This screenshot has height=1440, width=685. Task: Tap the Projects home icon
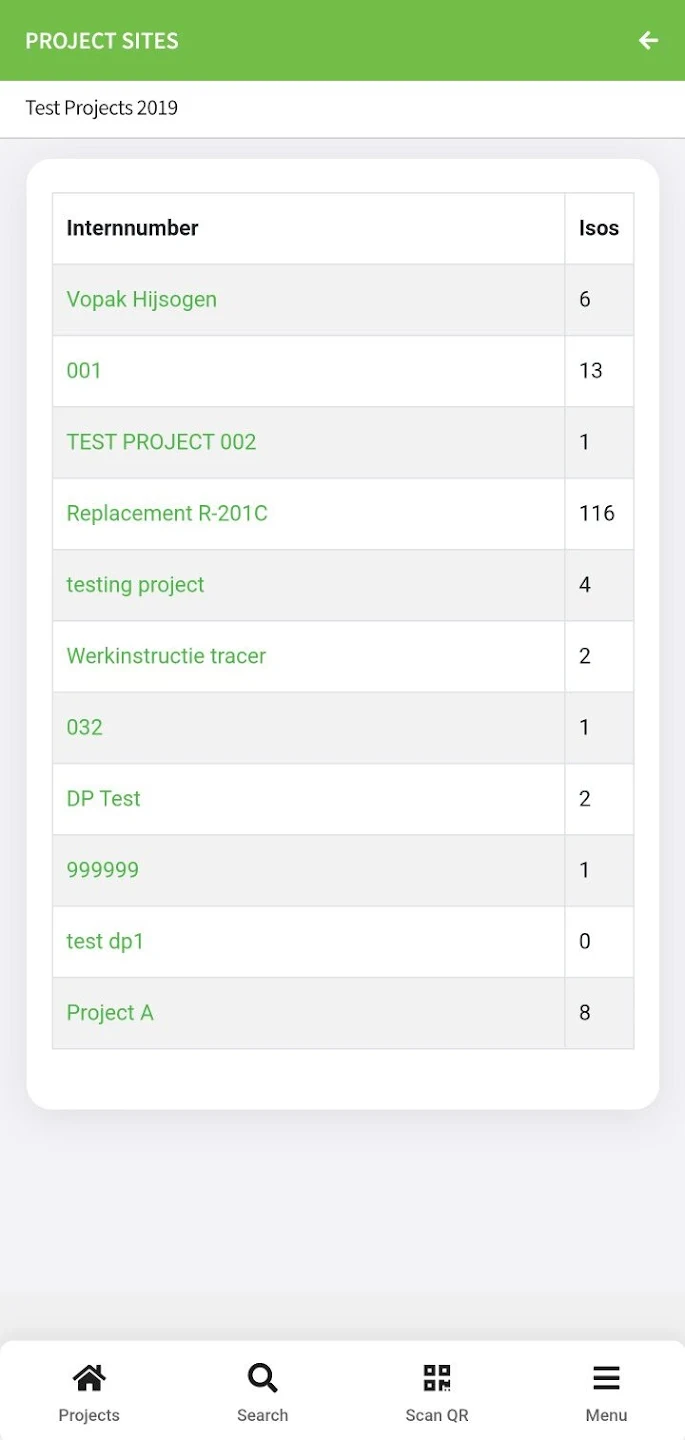coord(89,1378)
